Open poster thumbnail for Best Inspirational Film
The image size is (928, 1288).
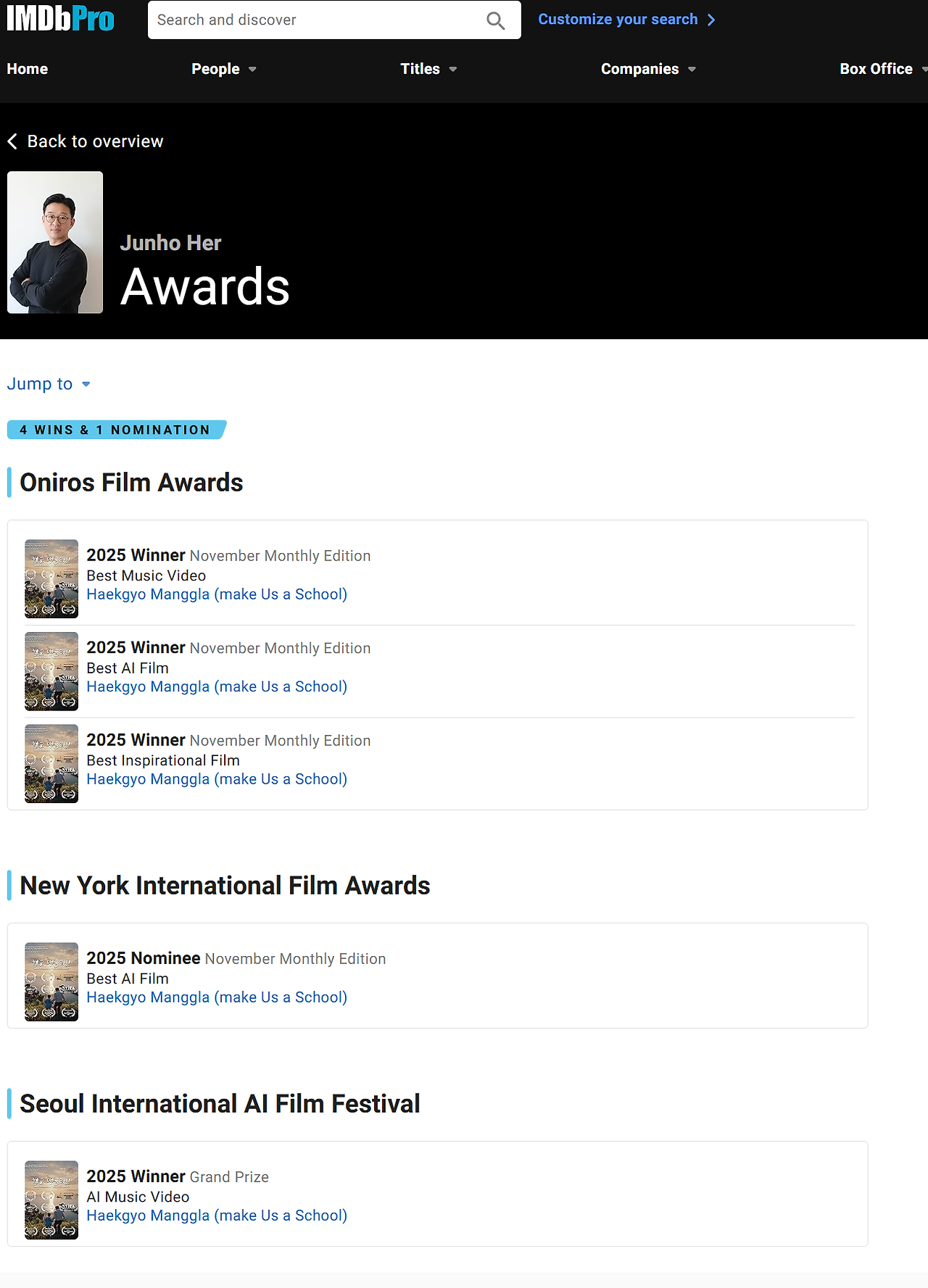(x=51, y=763)
